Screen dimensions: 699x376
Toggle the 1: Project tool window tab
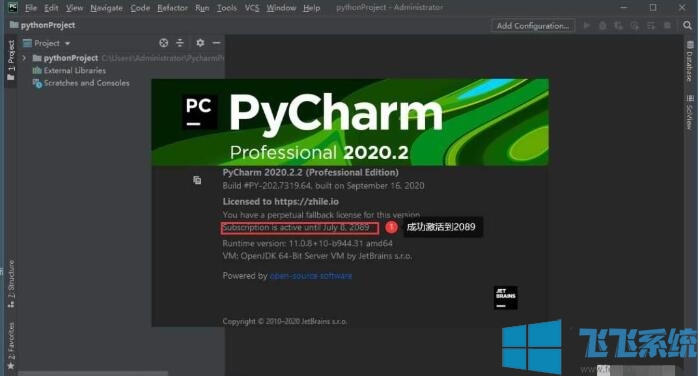[x=11, y=61]
